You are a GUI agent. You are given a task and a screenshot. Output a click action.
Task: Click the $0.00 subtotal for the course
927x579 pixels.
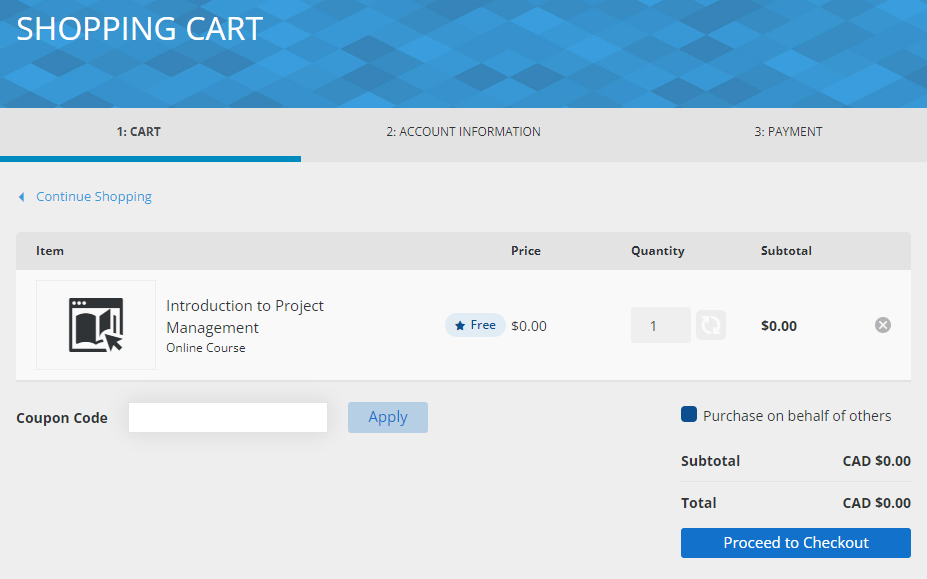click(x=778, y=324)
